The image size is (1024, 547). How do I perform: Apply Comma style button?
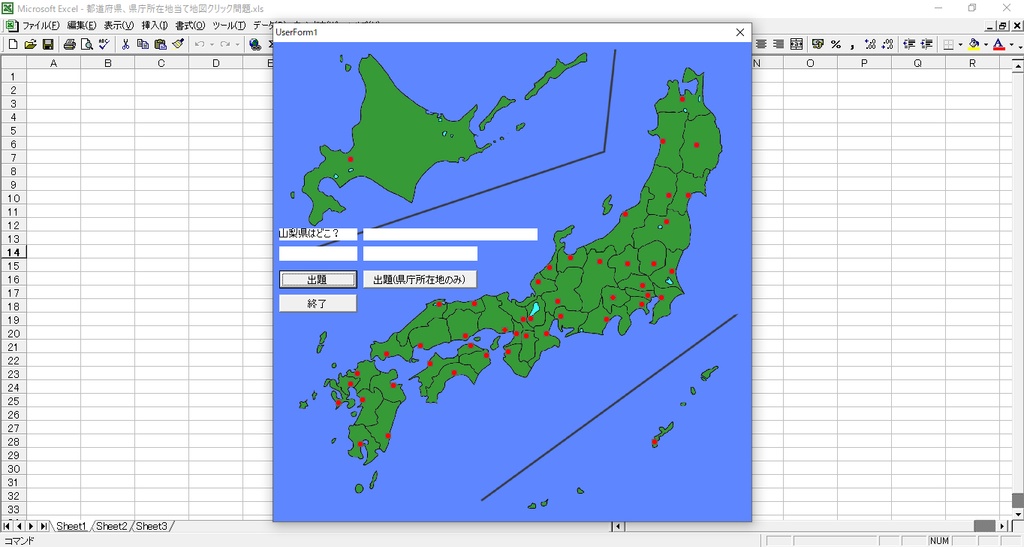853,44
